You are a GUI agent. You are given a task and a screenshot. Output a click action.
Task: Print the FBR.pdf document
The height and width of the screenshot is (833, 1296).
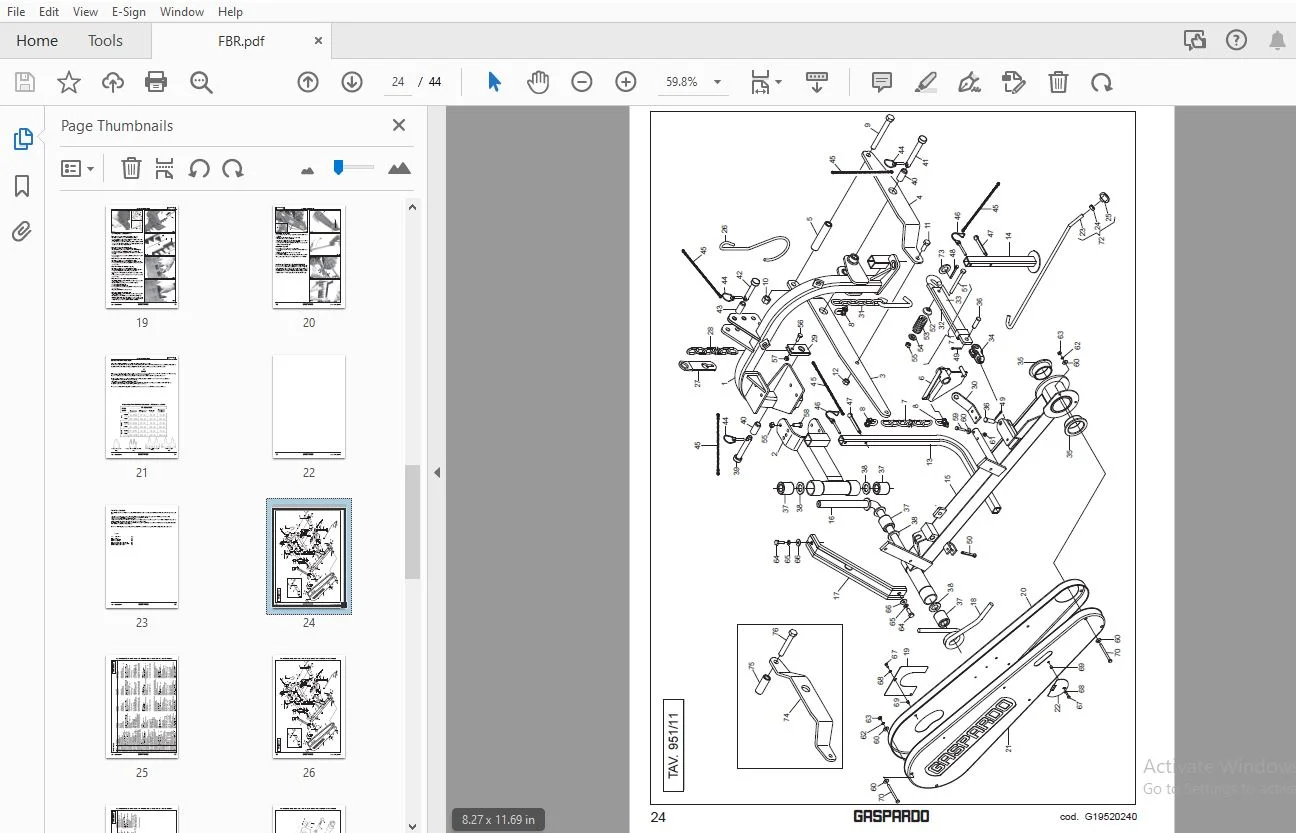156,82
